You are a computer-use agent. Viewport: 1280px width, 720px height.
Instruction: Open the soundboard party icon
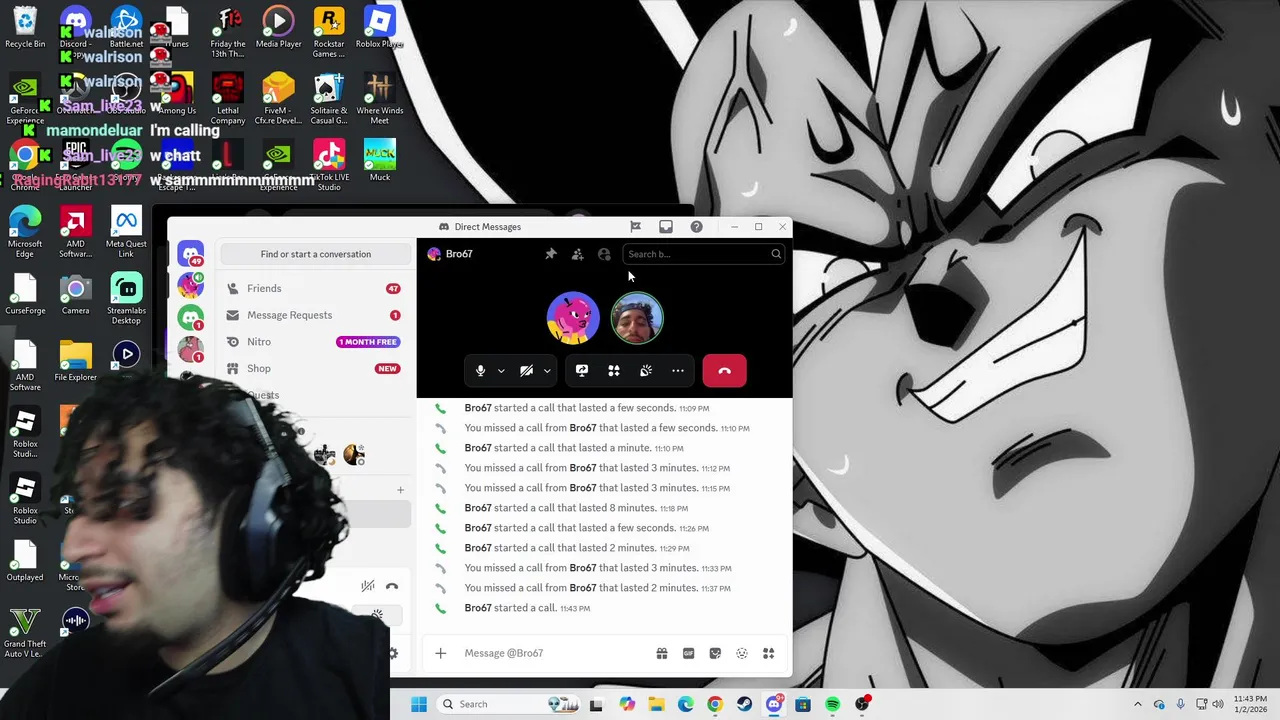[x=646, y=371]
